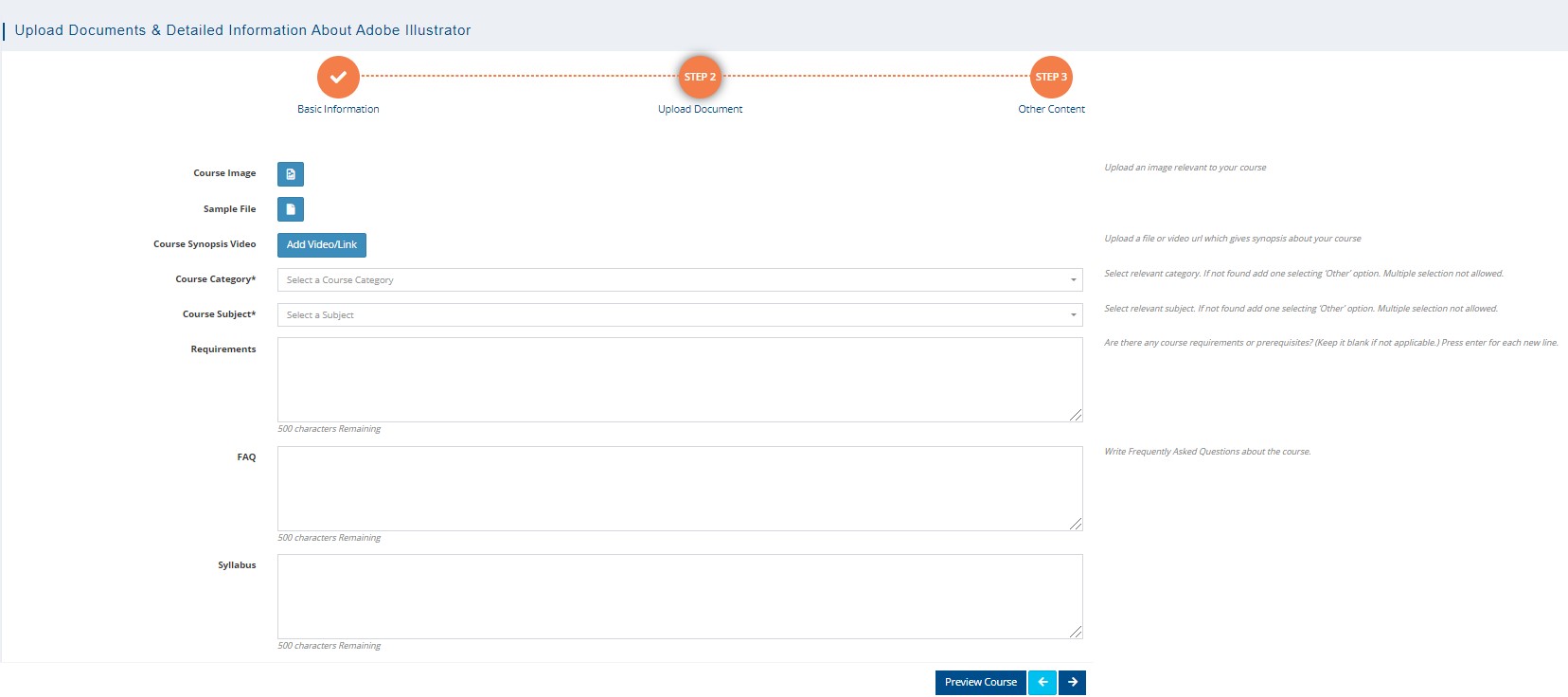This screenshot has height=697, width=1568.
Task: Proceed using the right arrow button
Action: click(x=1072, y=683)
